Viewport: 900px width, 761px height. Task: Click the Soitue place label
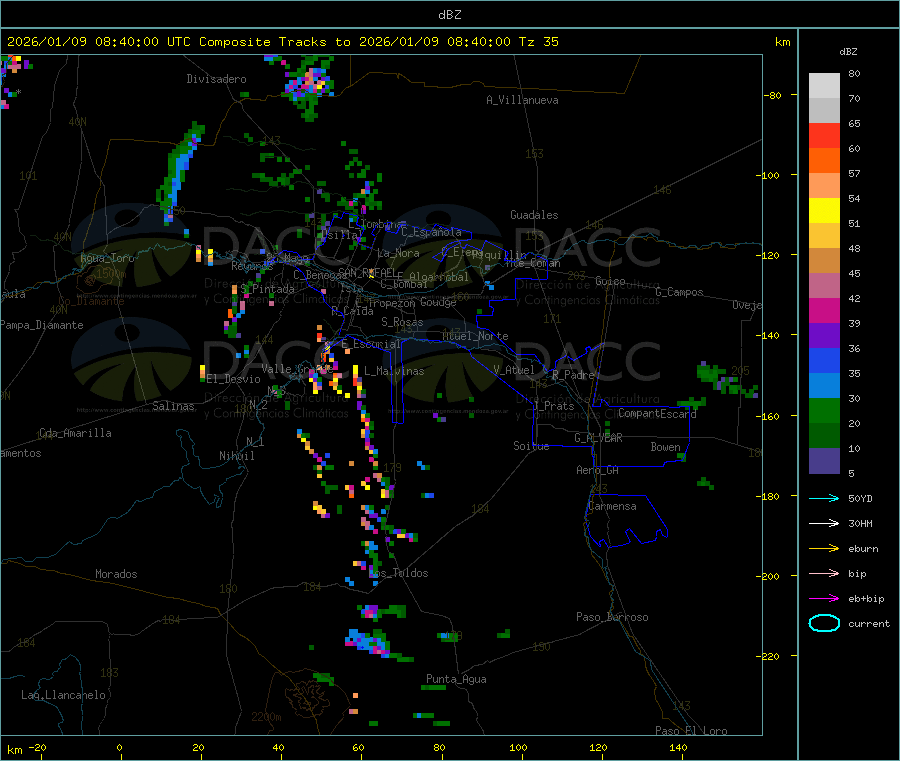[x=531, y=446]
